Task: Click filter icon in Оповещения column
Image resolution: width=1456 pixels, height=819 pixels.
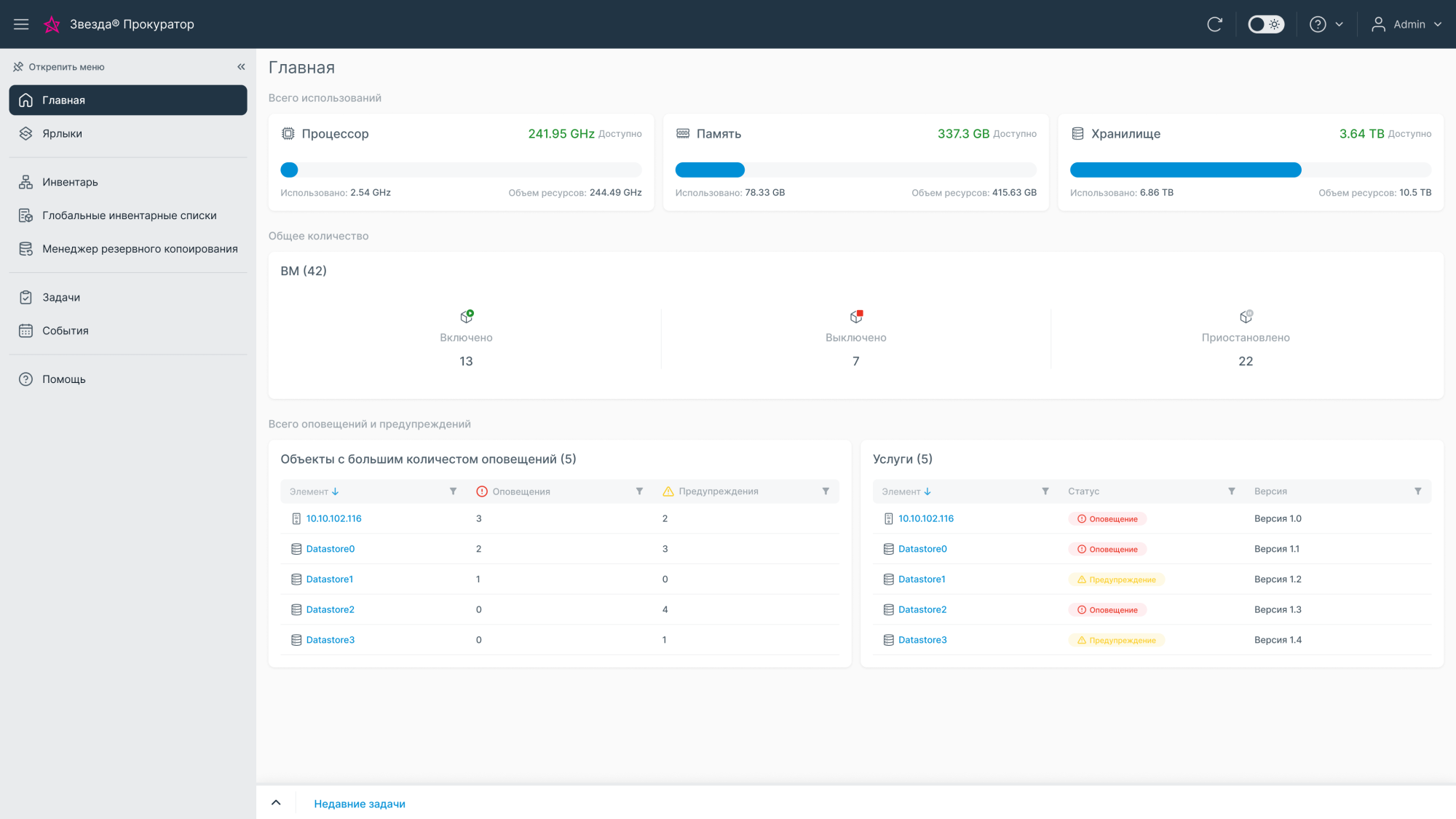Action: point(639,491)
